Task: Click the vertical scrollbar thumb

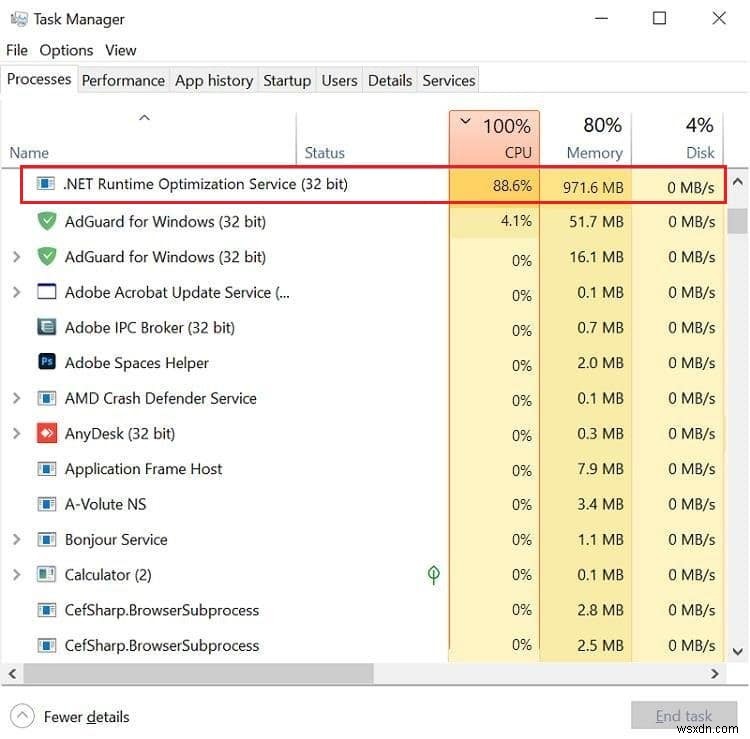Action: tap(737, 221)
